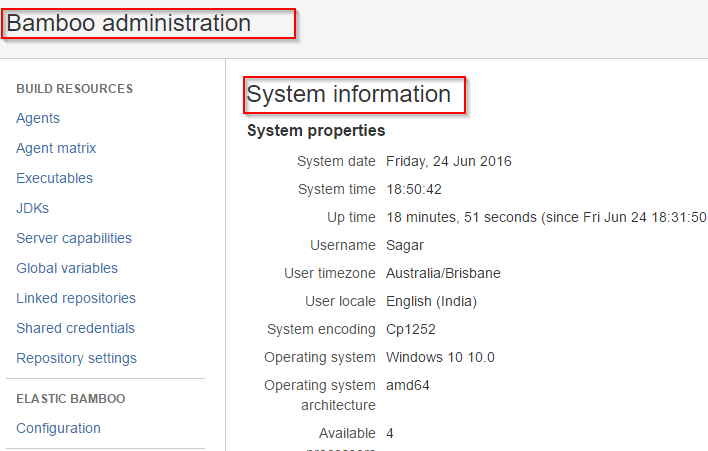Click the Operating system label
The height and width of the screenshot is (451, 708).
(x=320, y=358)
